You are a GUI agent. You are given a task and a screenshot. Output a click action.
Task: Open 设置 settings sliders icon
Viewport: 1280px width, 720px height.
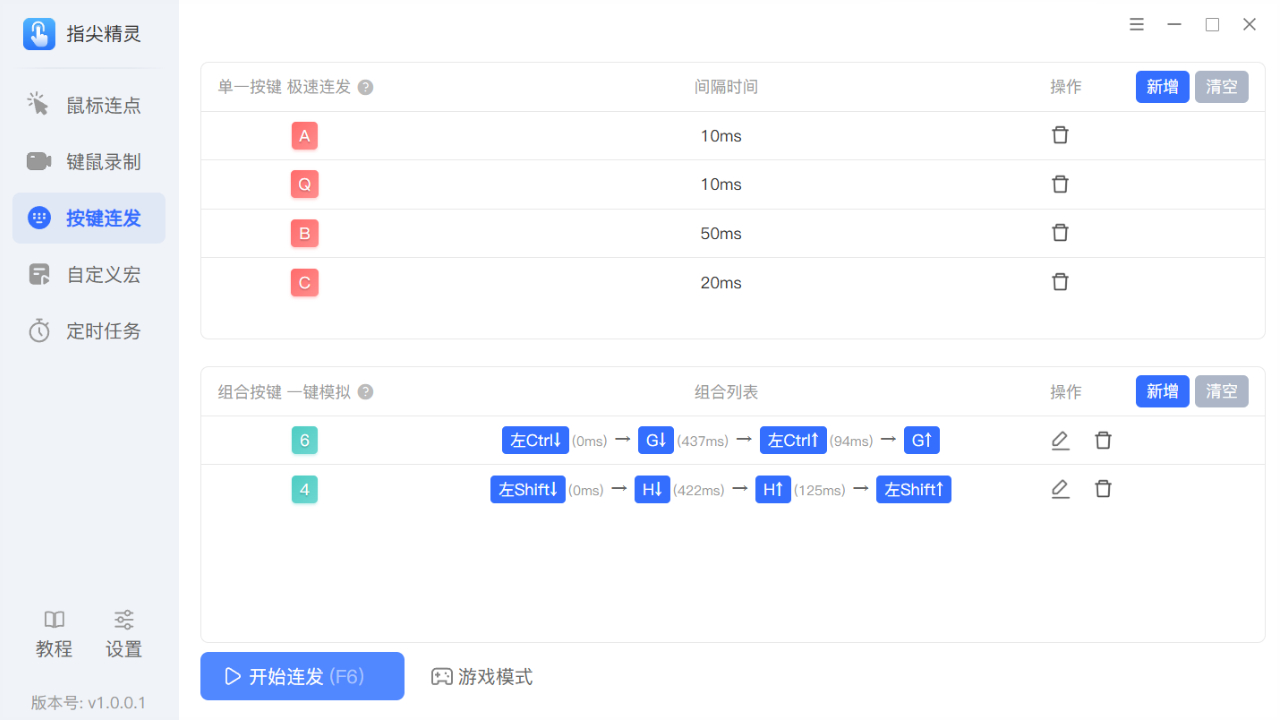[x=124, y=620]
